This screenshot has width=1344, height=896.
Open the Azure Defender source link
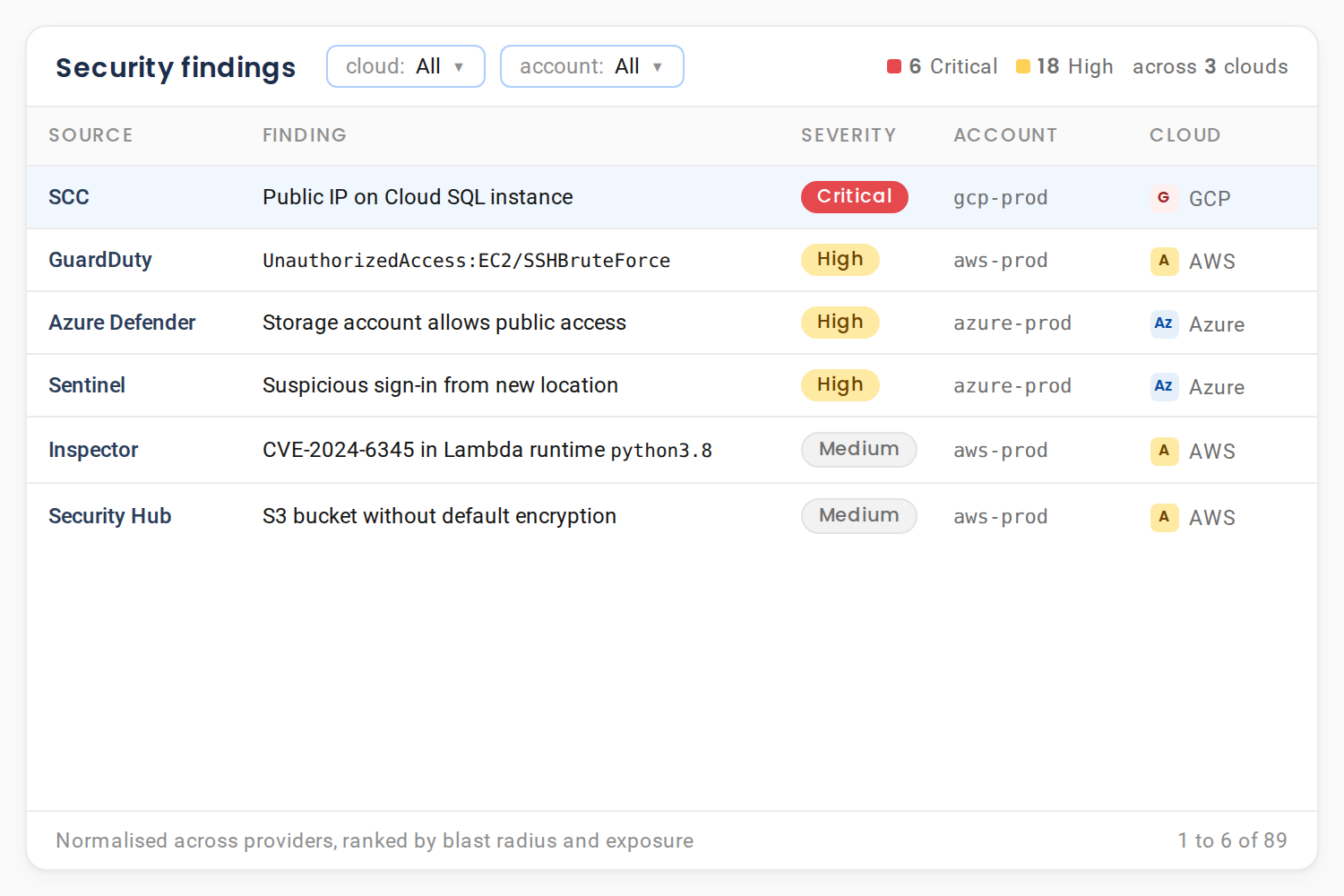(122, 323)
